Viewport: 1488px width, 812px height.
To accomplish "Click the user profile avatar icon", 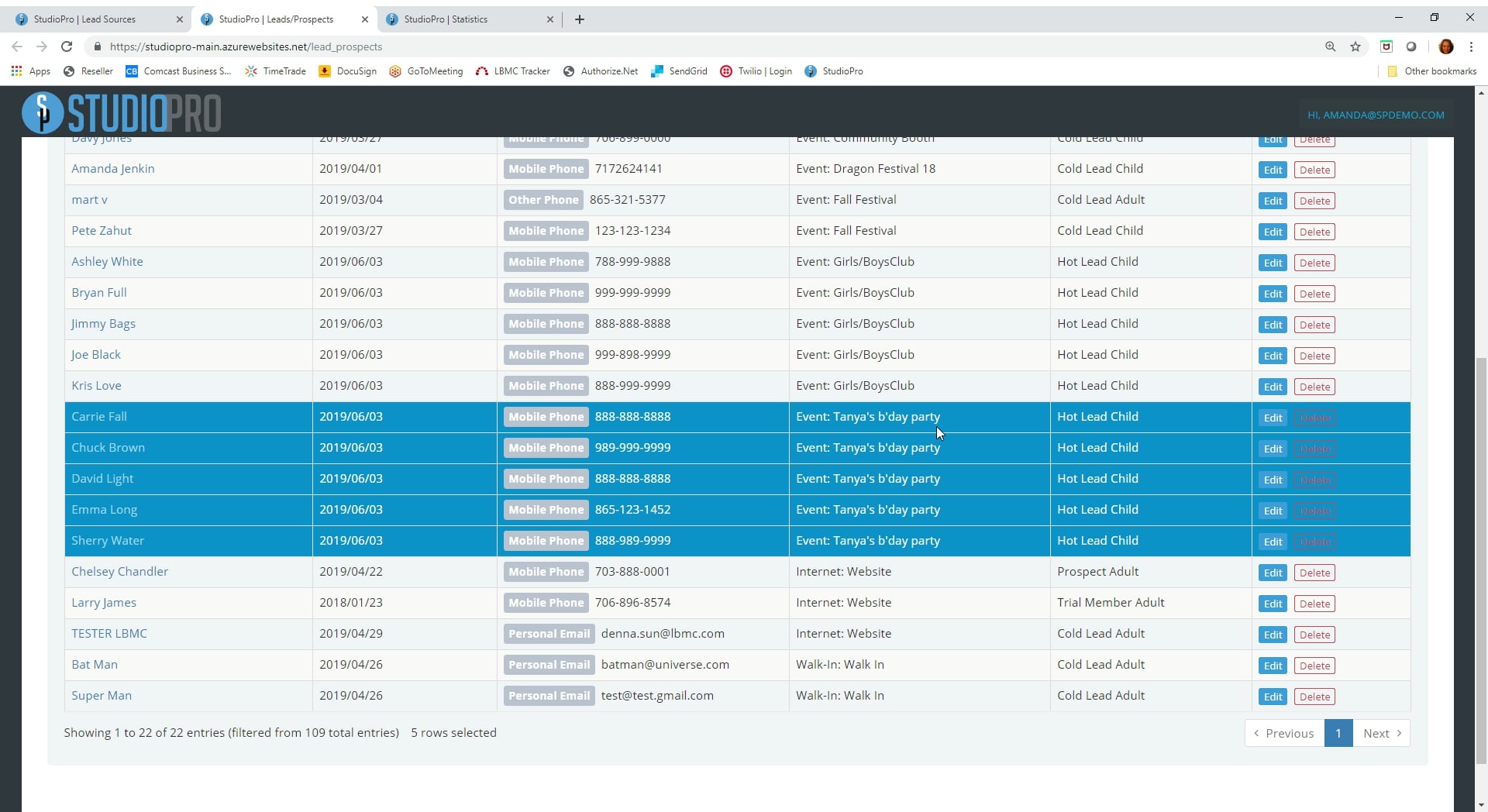I will [1446, 46].
